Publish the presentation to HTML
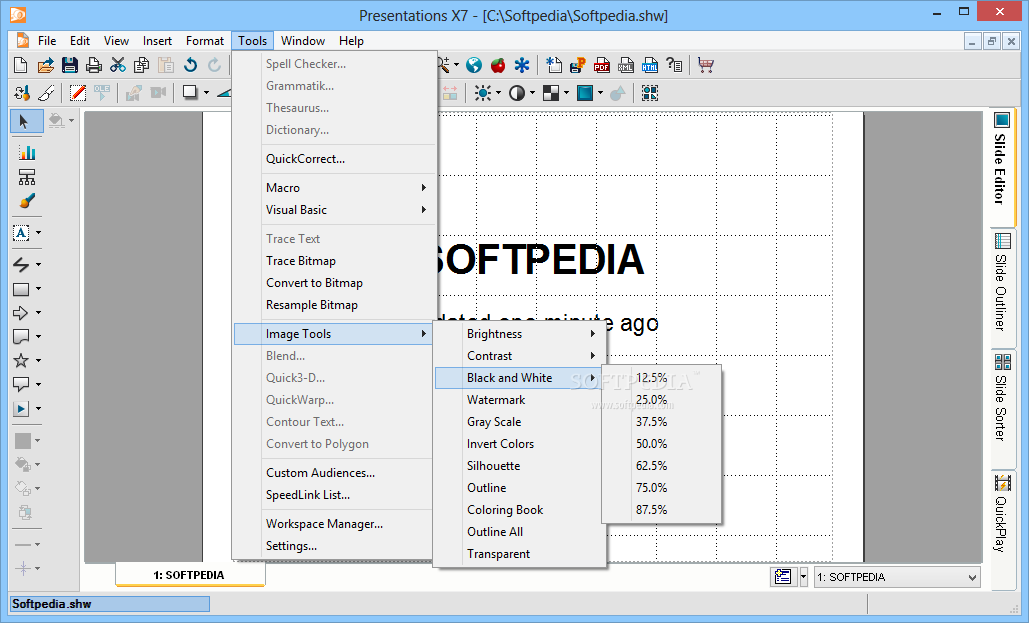The width and height of the screenshot is (1029, 623). [650, 65]
